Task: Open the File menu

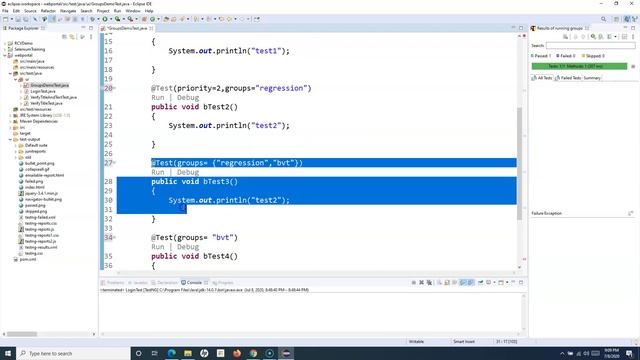Action: click(x=5, y=11)
